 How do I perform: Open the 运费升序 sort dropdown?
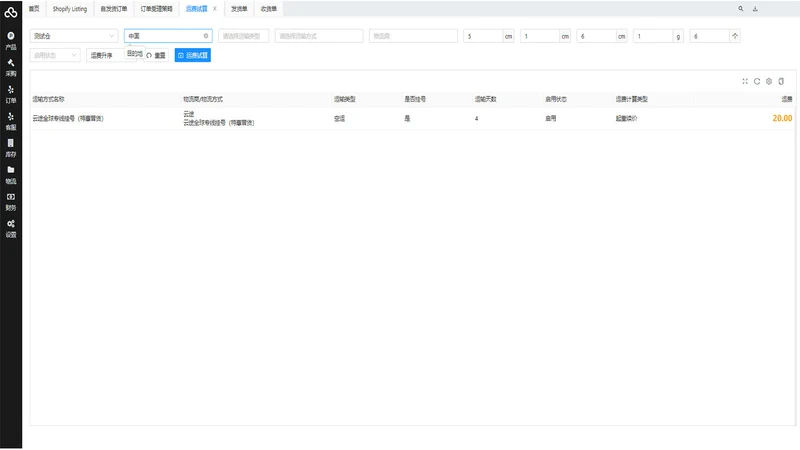tap(105, 55)
